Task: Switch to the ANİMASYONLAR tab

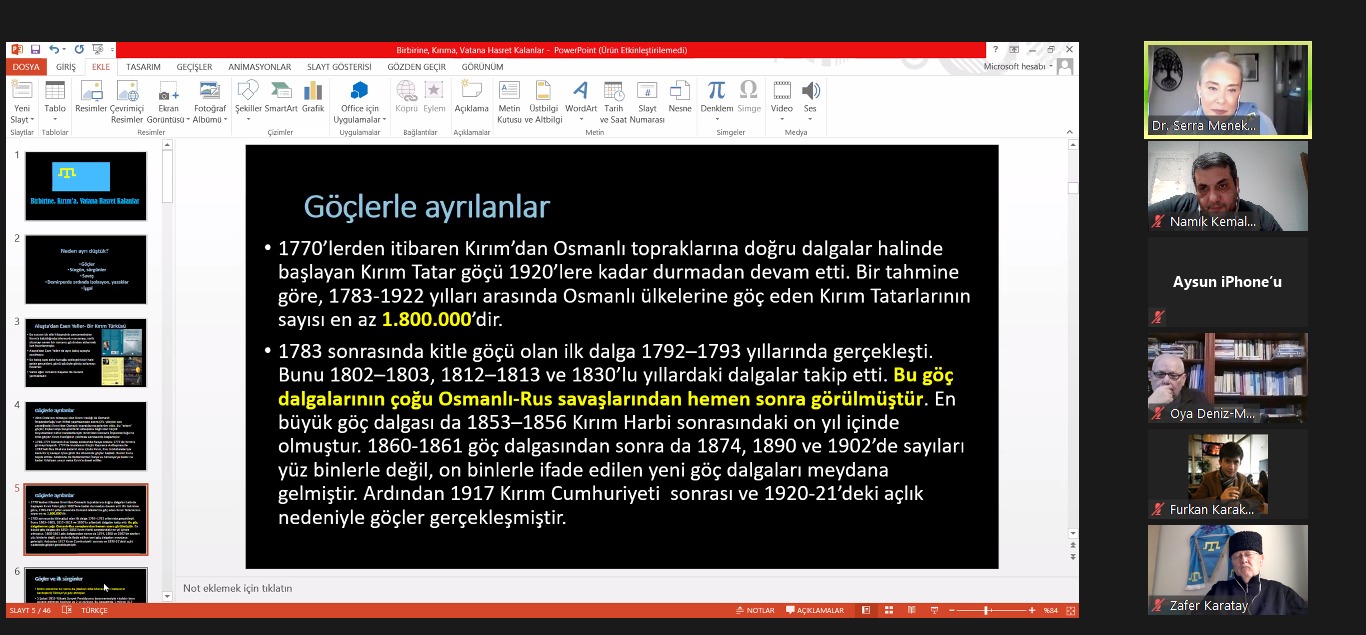Action: click(259, 67)
